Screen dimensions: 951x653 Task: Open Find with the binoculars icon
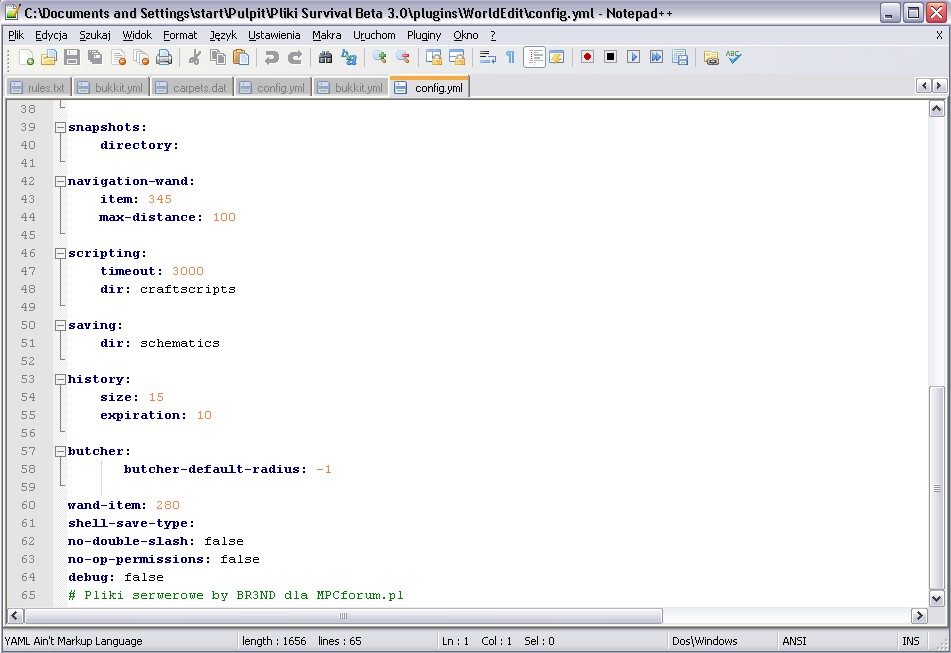pyautogui.click(x=325, y=58)
